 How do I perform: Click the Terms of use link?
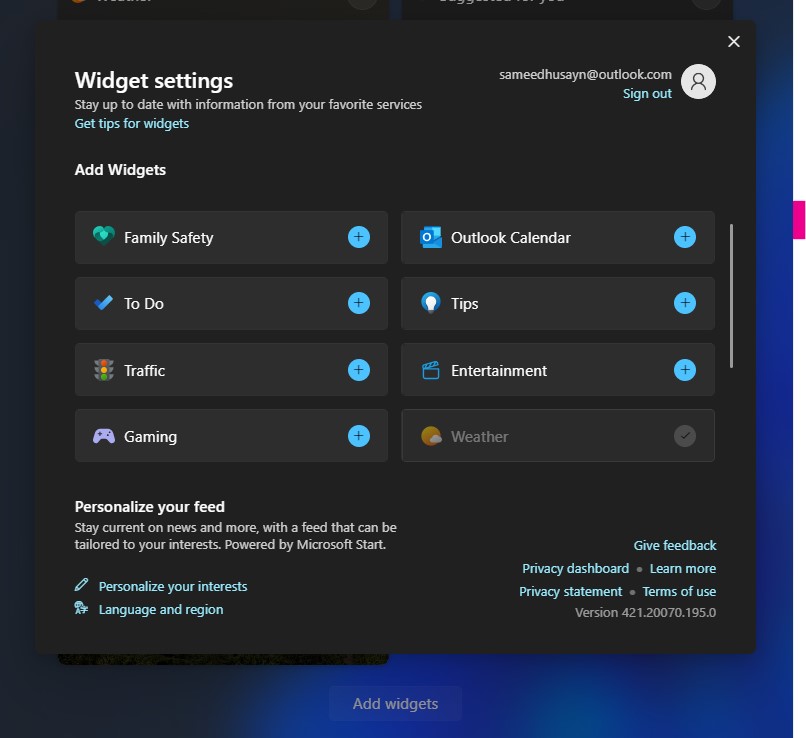click(x=679, y=592)
